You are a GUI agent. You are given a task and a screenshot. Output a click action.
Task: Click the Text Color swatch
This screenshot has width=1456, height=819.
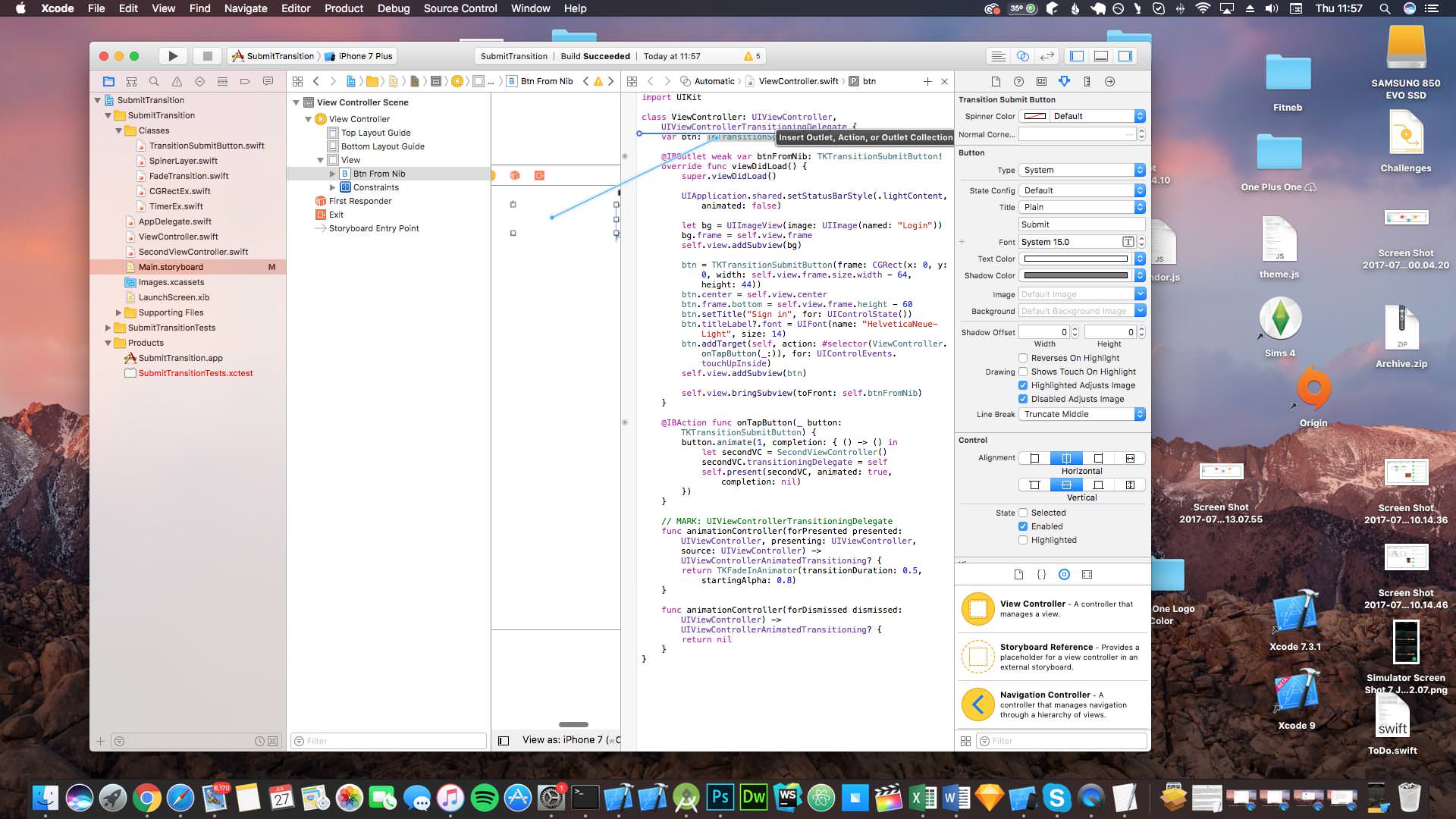1075,259
